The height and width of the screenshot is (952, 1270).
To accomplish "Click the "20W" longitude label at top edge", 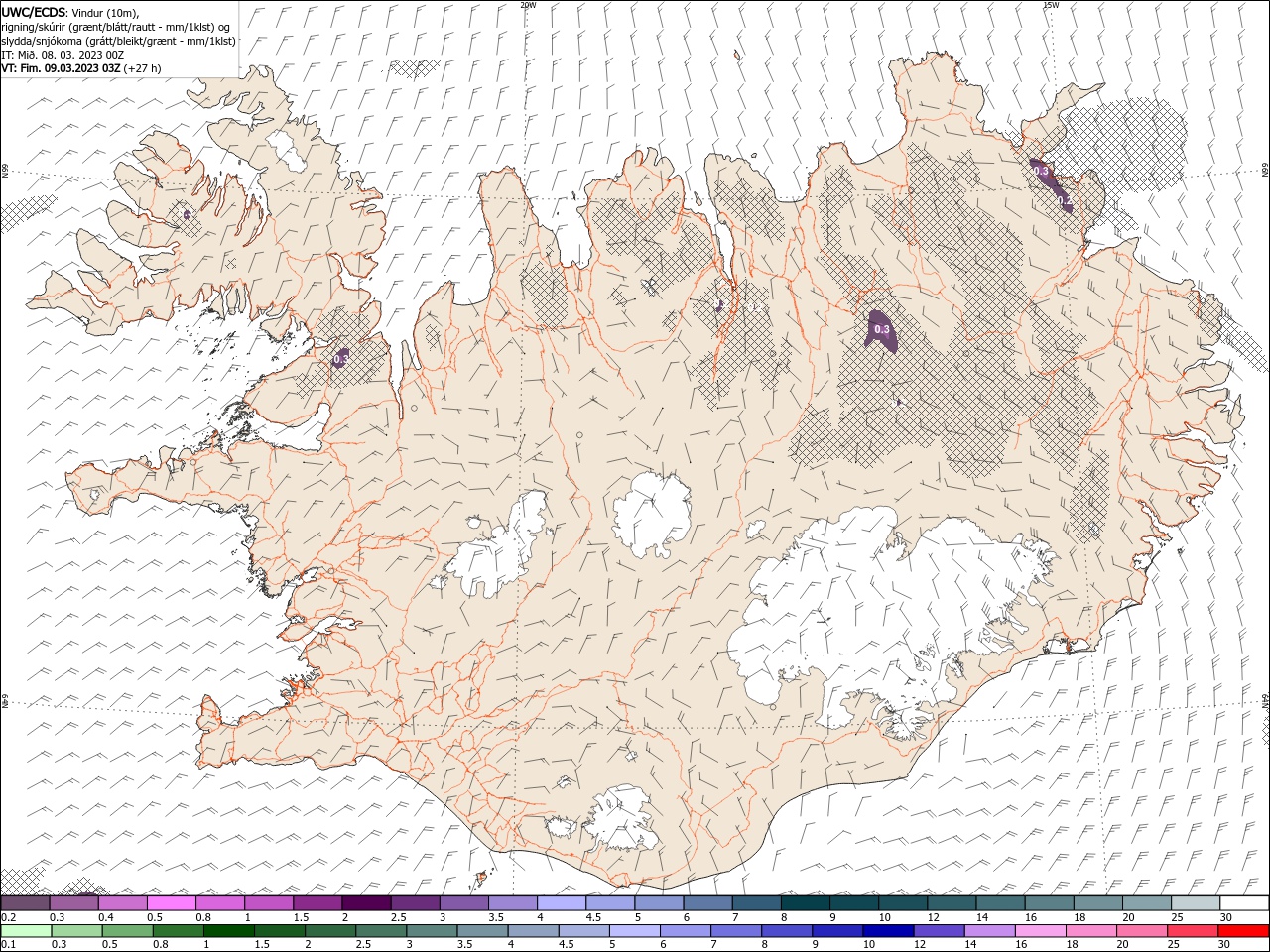I will click(x=528, y=5).
